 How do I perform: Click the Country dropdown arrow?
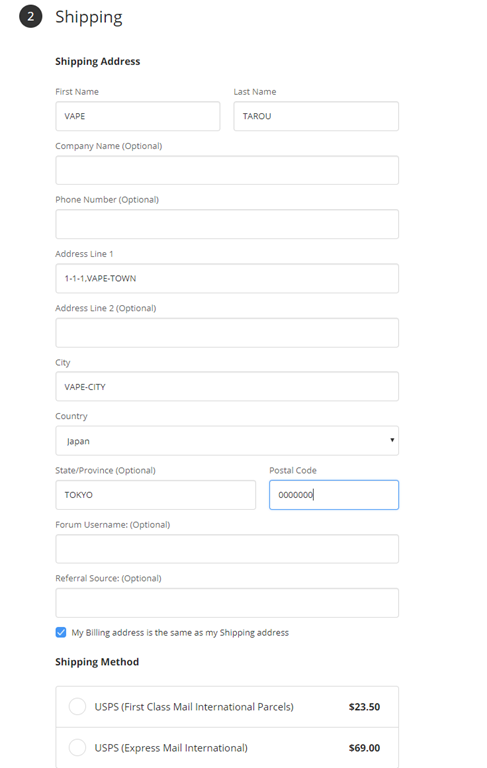click(x=392, y=440)
